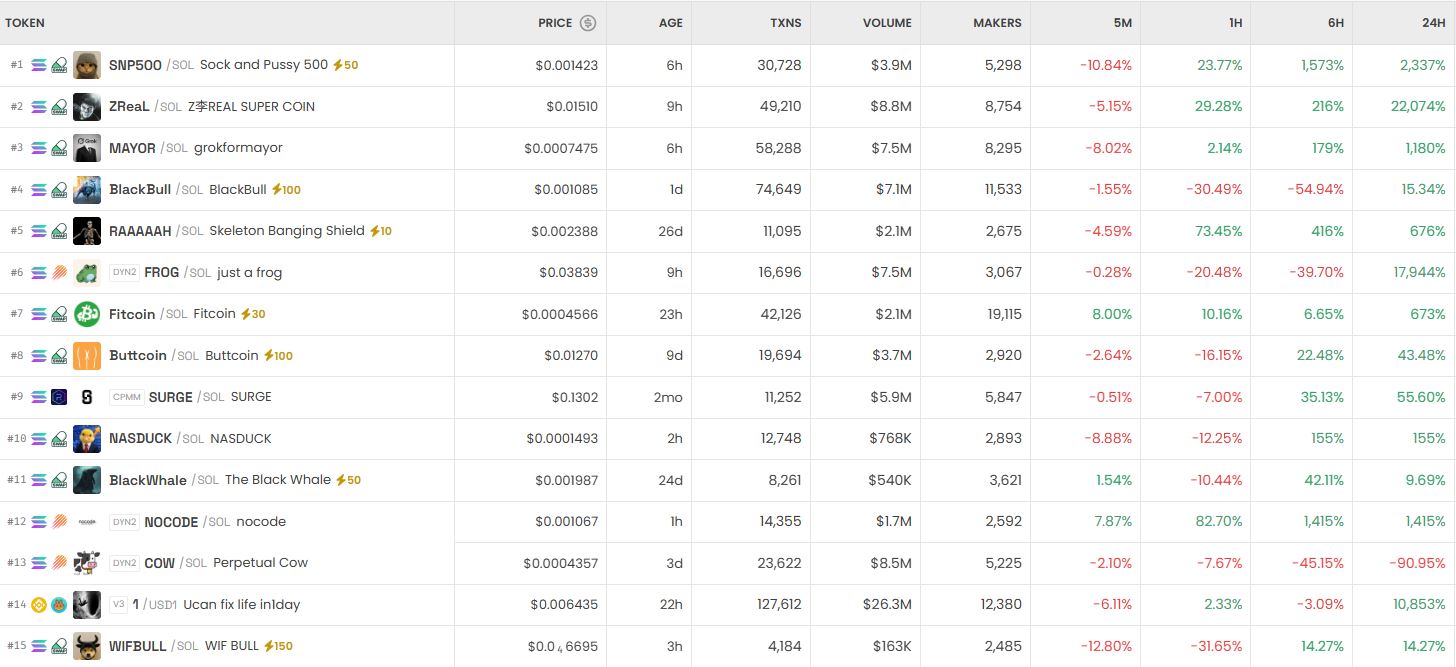The height and width of the screenshot is (667, 1456).
Task: Click the boost 100 badge on BlackBull
Action: point(286,190)
